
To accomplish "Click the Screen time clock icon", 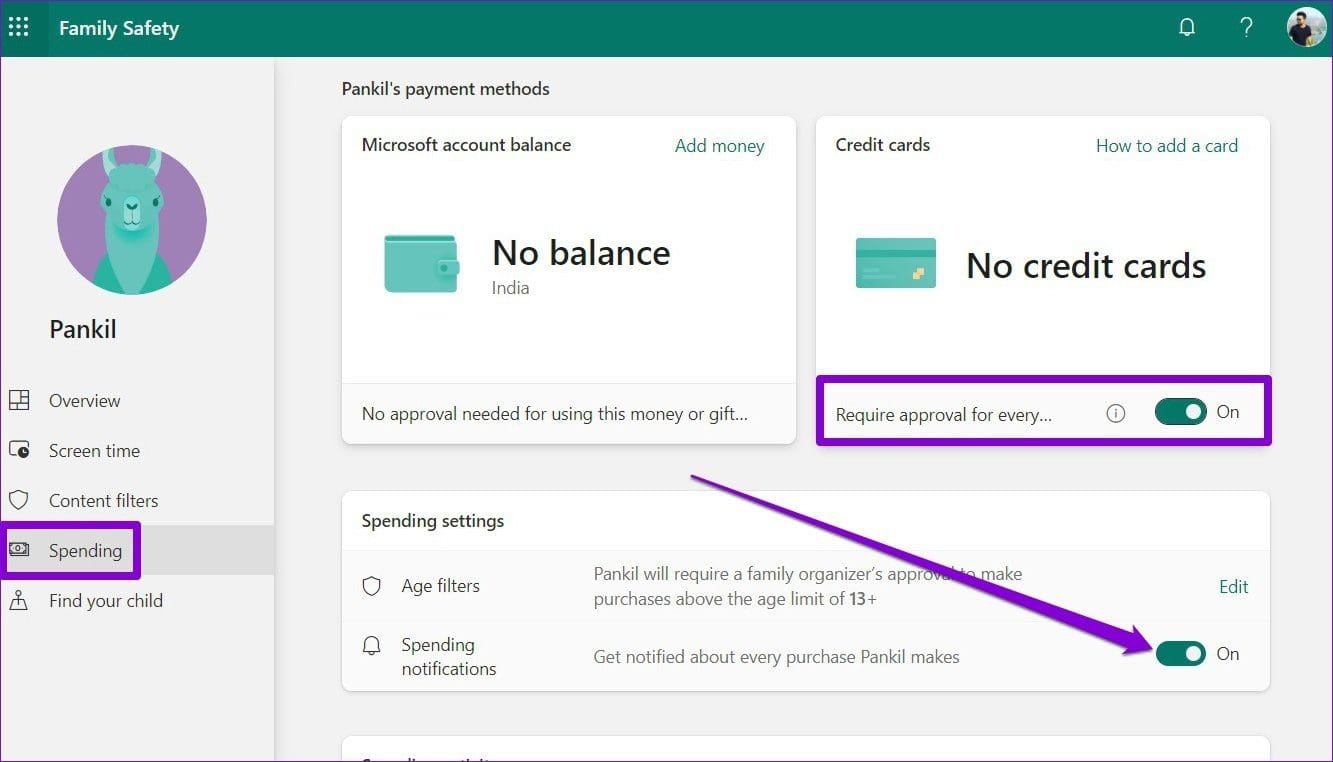I will point(19,450).
